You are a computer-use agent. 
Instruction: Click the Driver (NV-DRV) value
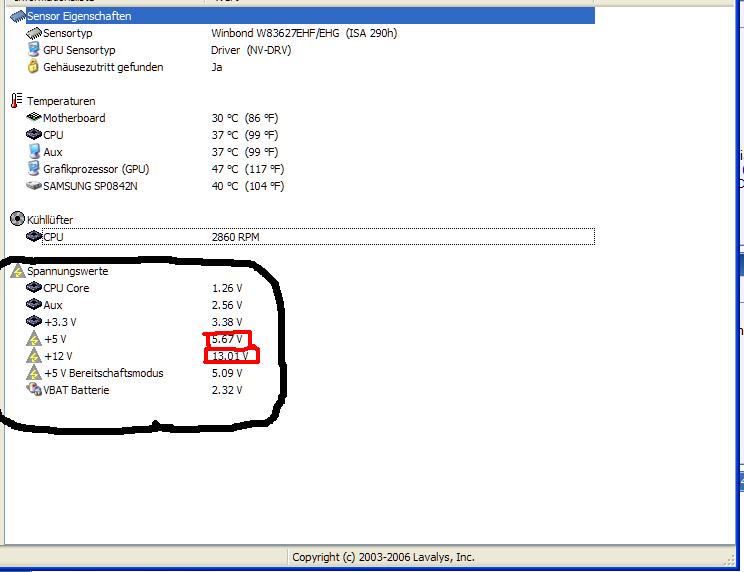tap(251, 50)
